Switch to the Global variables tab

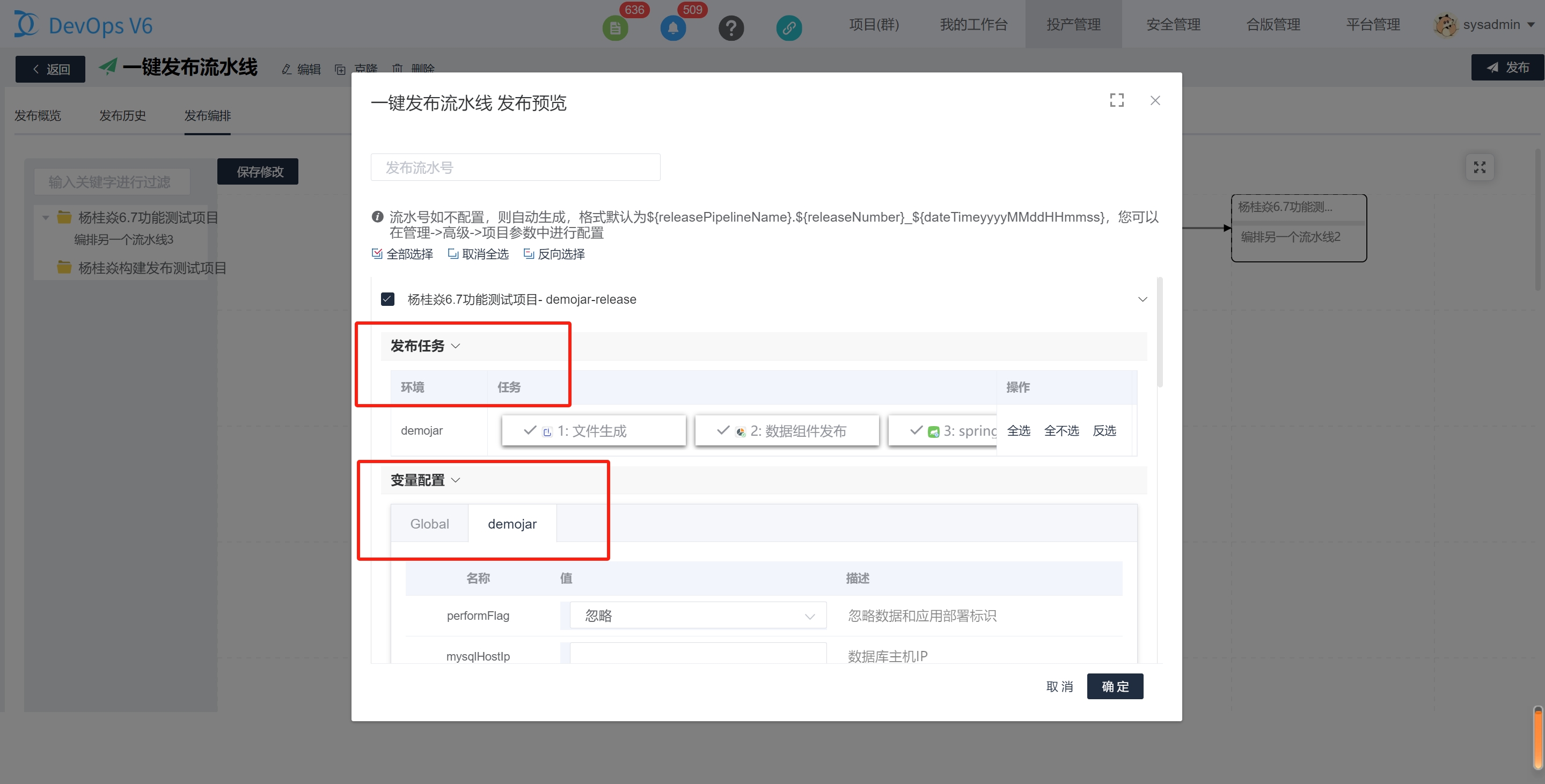429,524
